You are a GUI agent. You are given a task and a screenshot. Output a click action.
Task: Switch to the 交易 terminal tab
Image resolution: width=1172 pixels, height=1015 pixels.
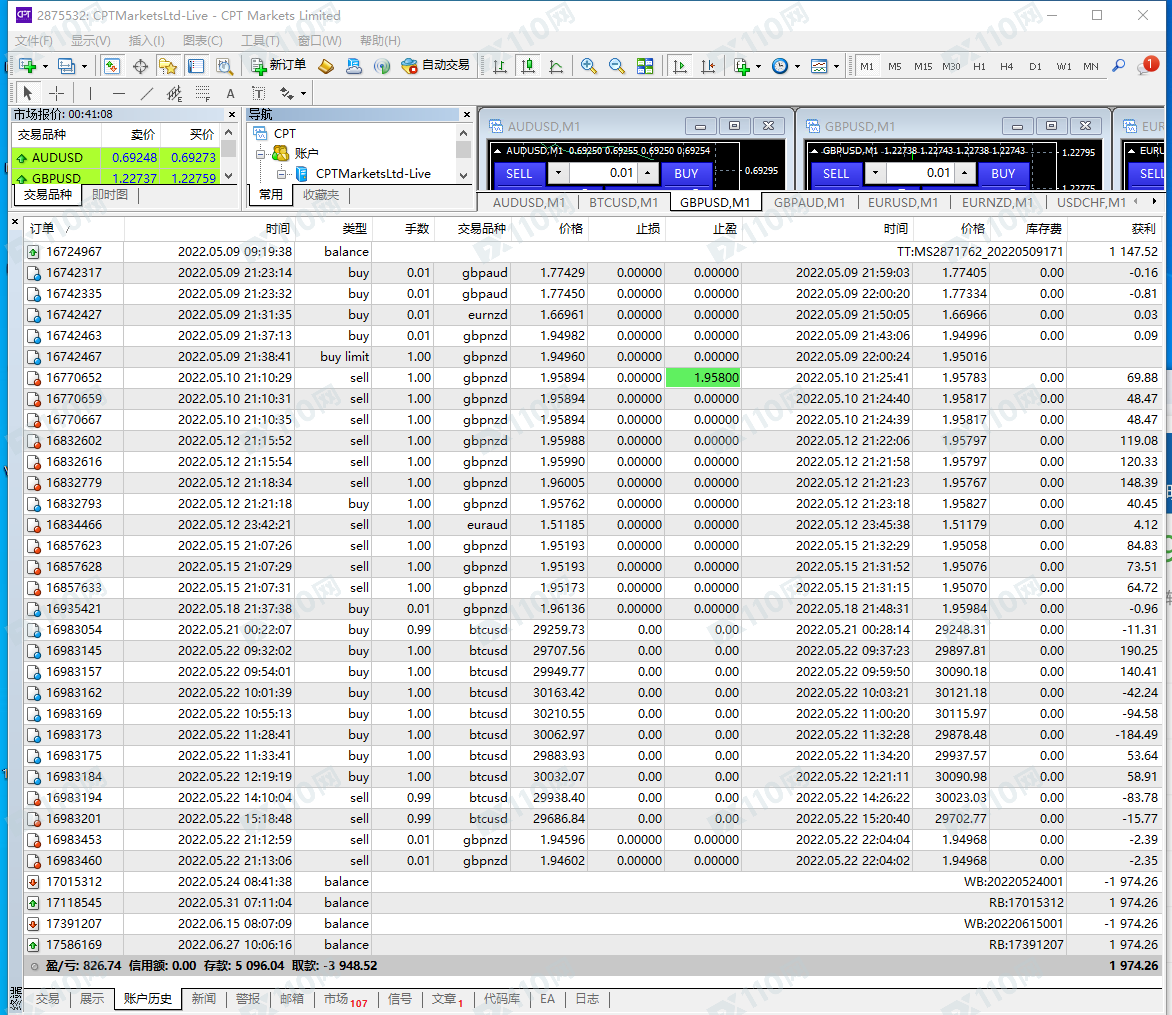(47, 999)
